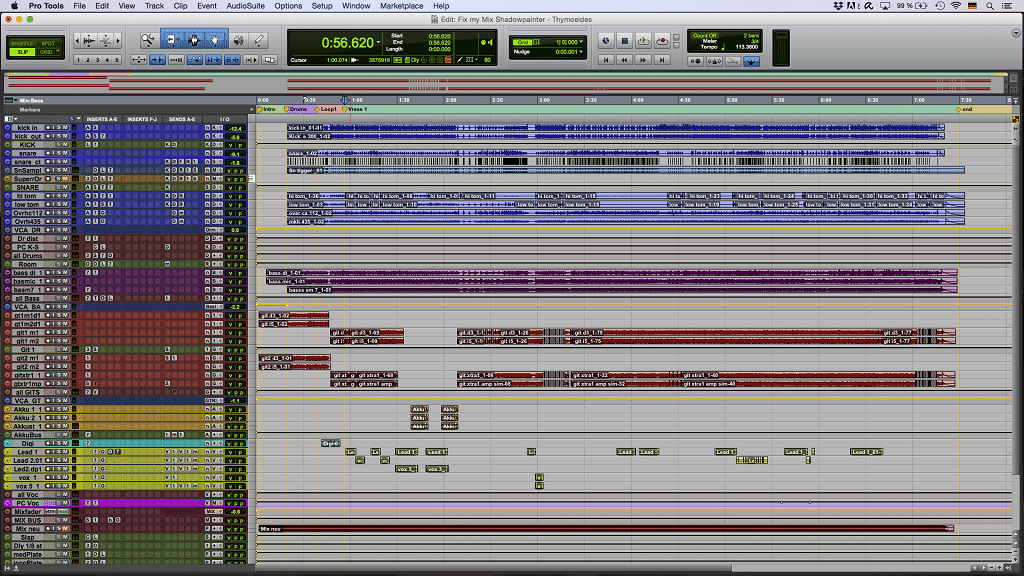This screenshot has width=1024, height=576.
Task: Select the Selector waveform tool
Action: click(194, 40)
